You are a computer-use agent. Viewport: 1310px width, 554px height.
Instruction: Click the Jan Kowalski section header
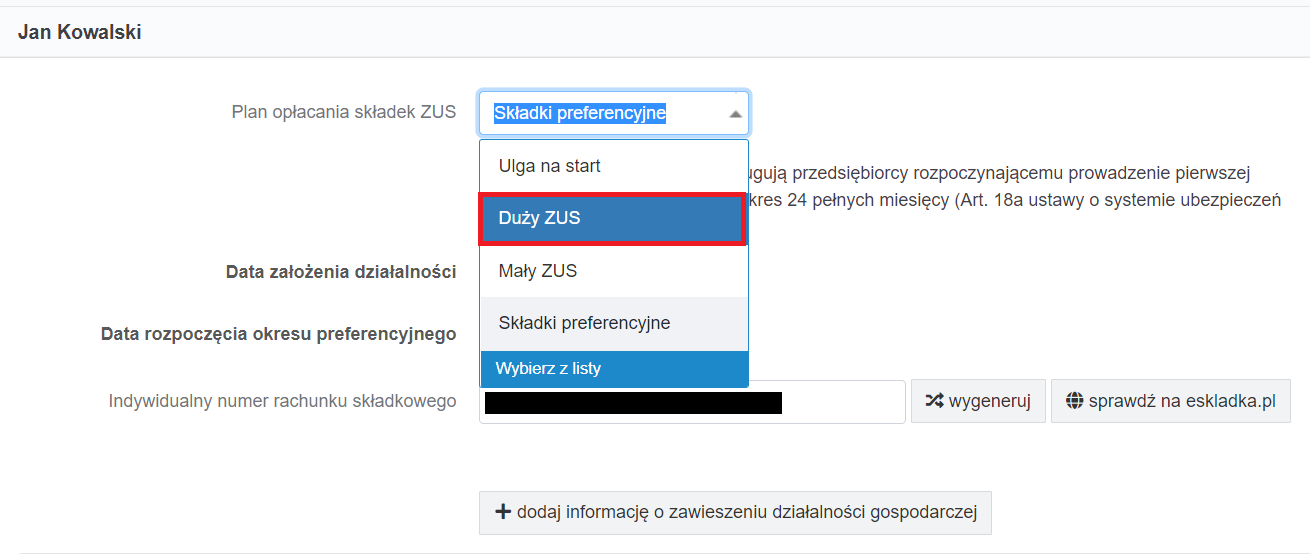coord(80,32)
